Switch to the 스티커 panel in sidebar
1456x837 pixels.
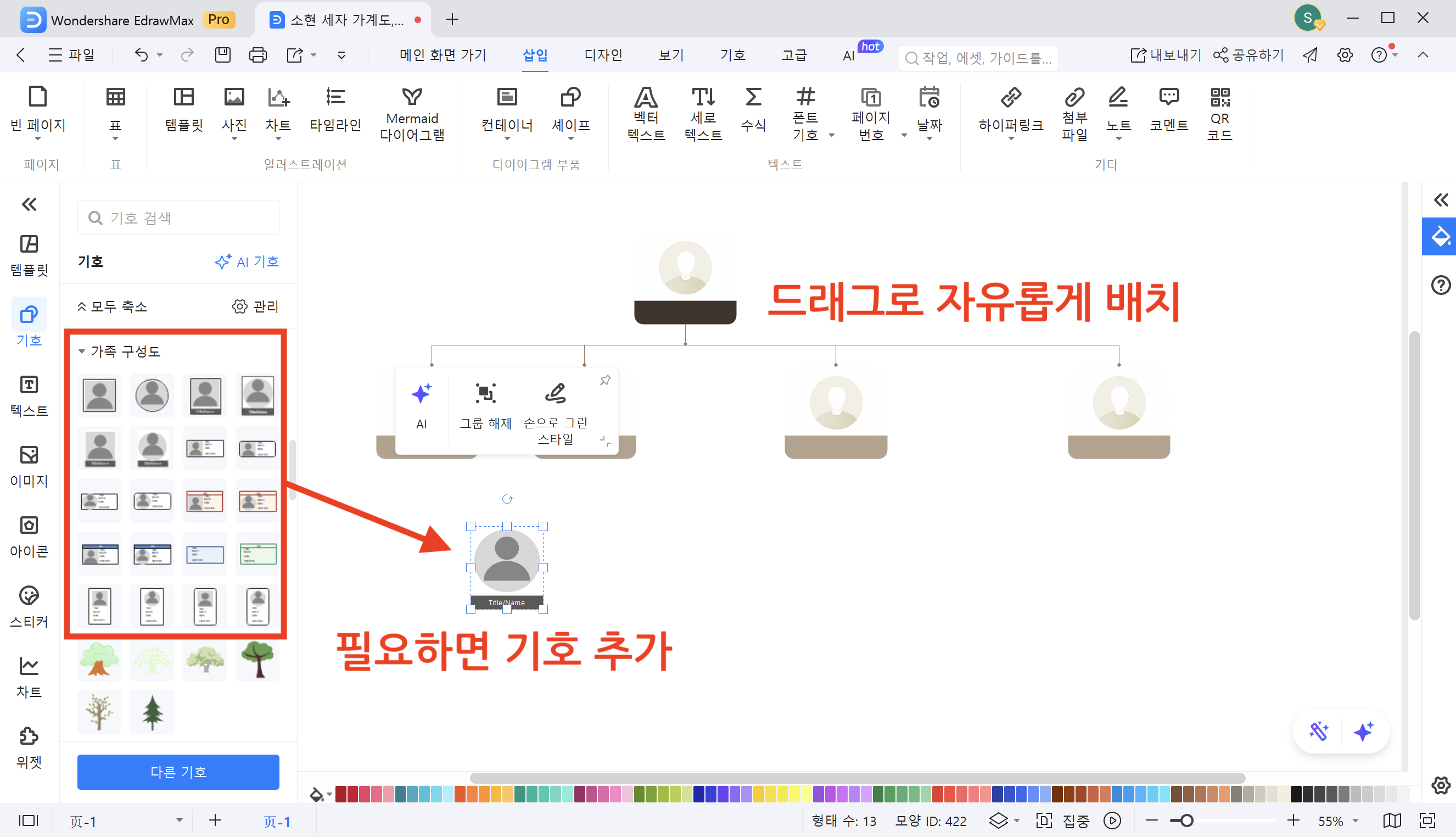(x=29, y=606)
